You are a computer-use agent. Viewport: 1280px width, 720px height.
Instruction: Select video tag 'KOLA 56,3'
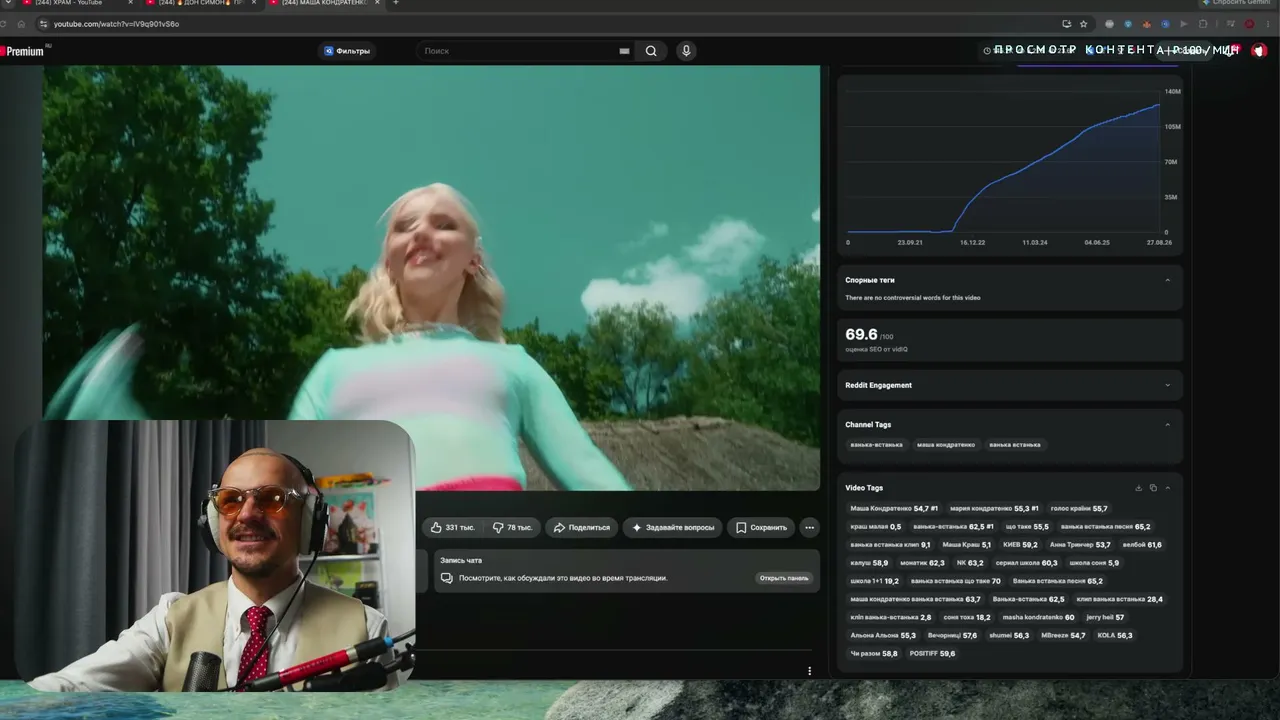pos(1115,635)
